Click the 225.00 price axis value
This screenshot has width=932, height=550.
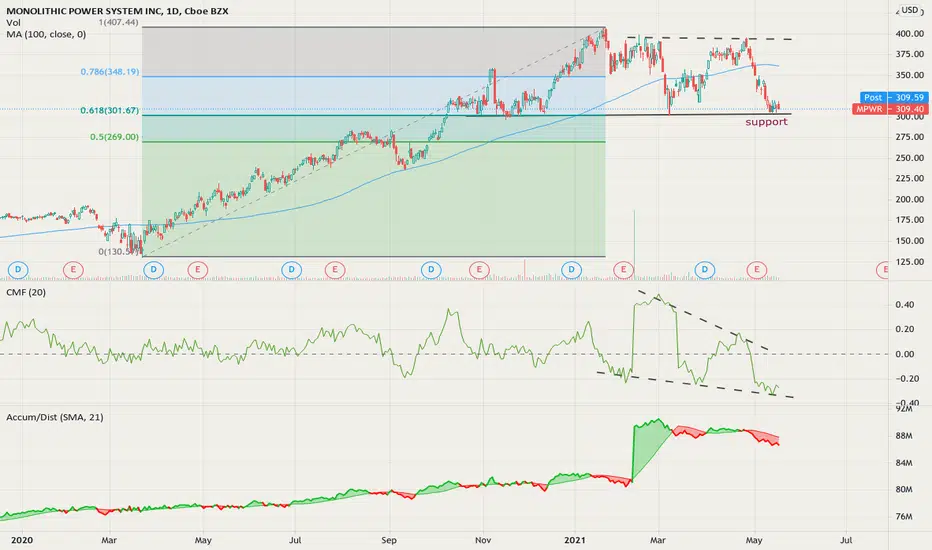pos(909,178)
